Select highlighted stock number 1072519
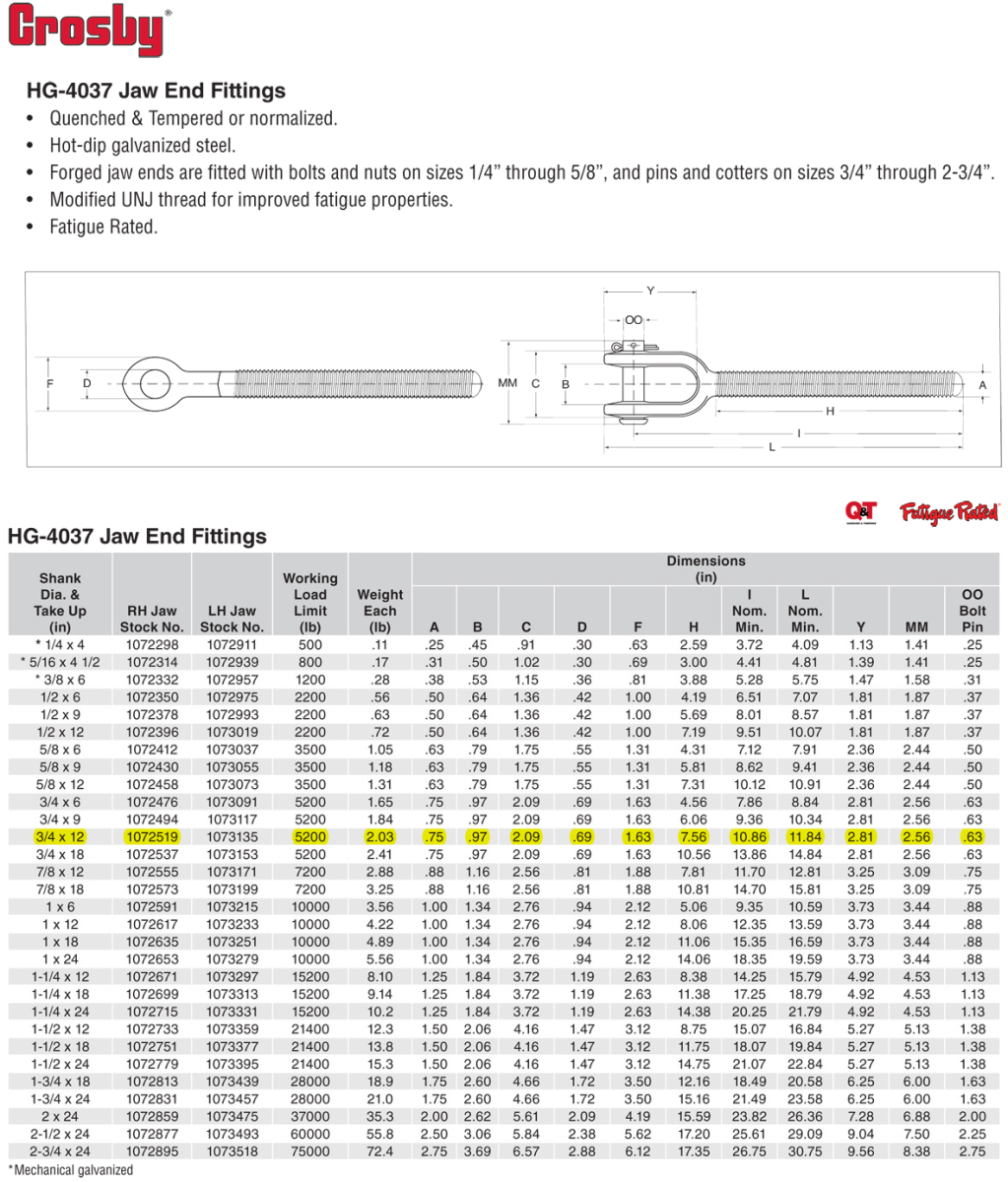The width and height of the screenshot is (1008, 1182). 152,836
